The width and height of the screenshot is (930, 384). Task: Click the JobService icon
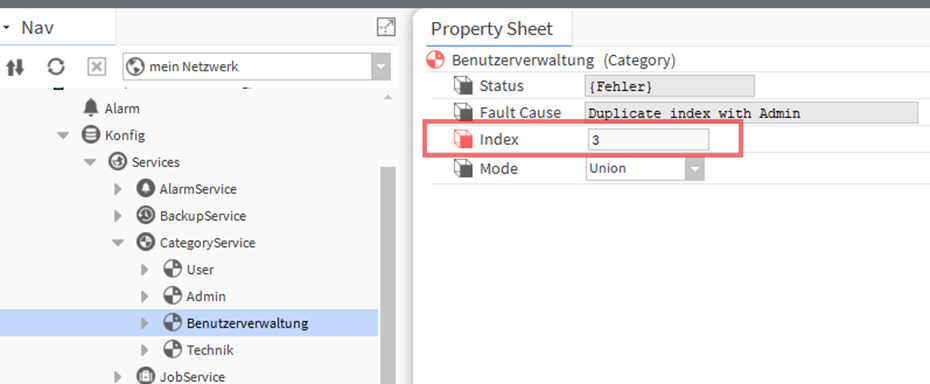145,376
